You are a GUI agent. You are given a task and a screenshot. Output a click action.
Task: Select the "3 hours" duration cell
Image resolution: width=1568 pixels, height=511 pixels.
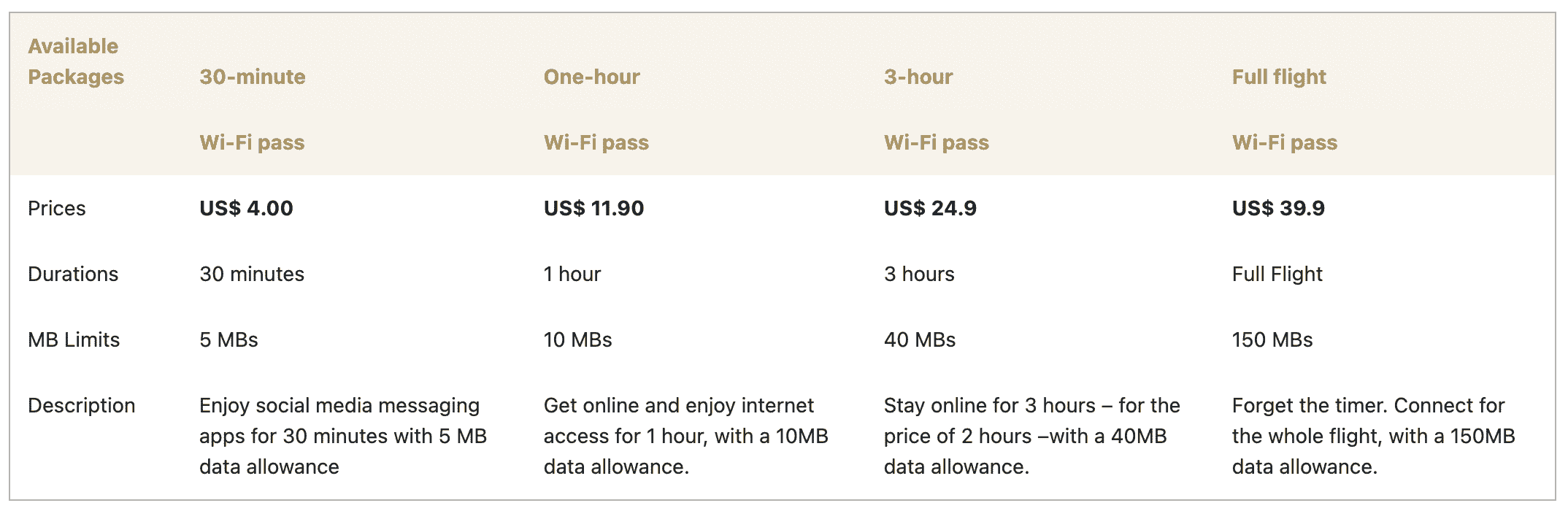(919, 274)
